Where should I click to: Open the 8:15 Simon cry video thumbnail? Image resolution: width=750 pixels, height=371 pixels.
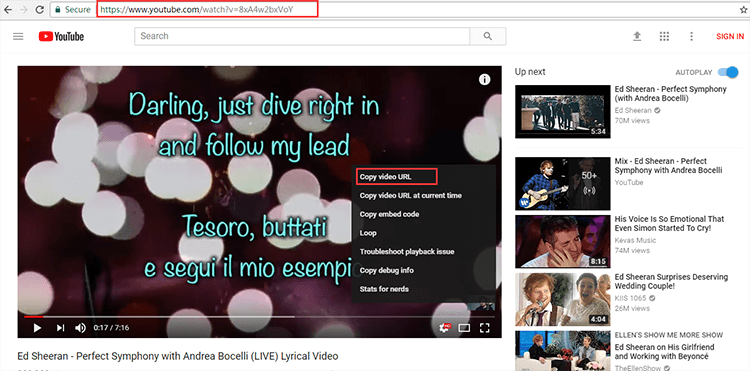pyautogui.click(x=562, y=241)
